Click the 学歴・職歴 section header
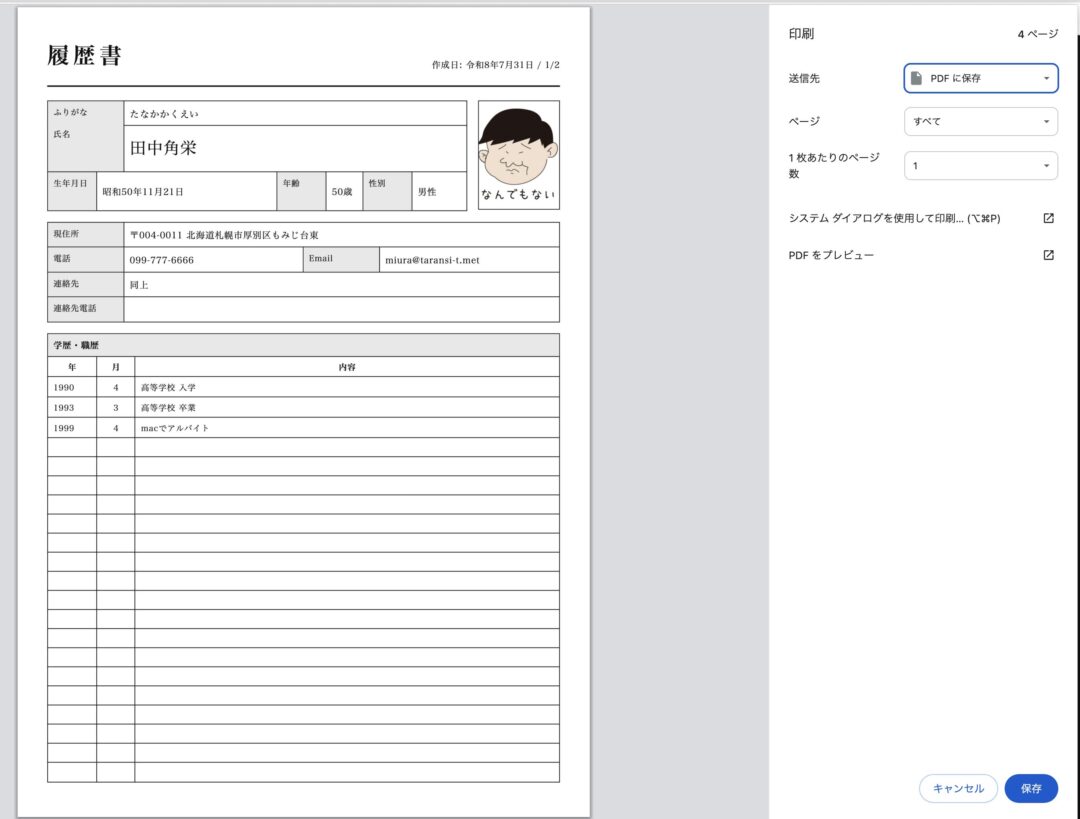1080x819 pixels. (76, 345)
